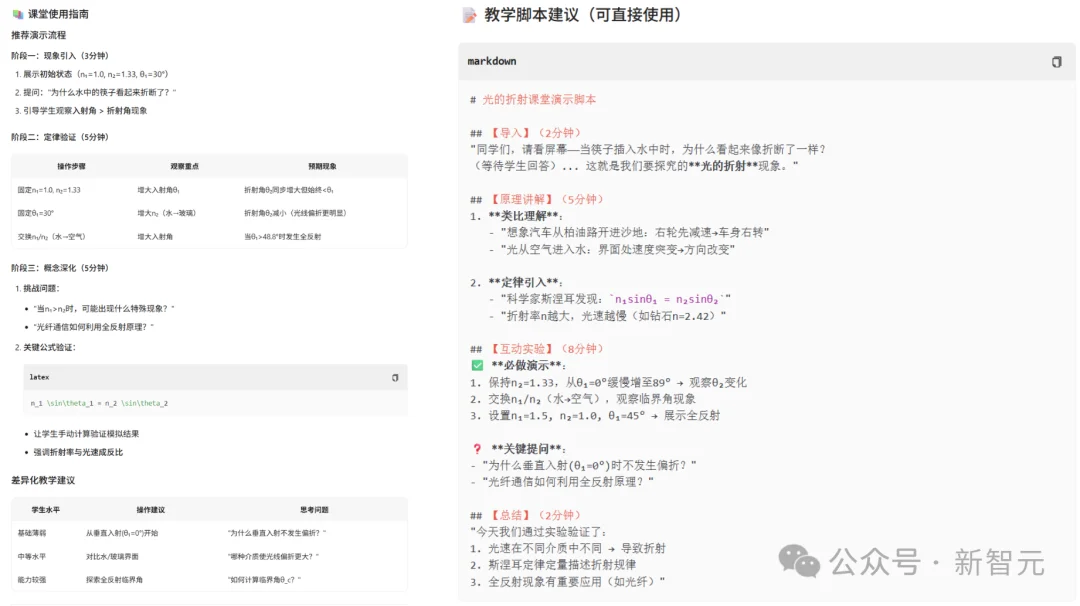This screenshot has height=606, width=1080.
Task: Click the clipboard emoji beside 课堂使用指南
Action: click(x=18, y=14)
